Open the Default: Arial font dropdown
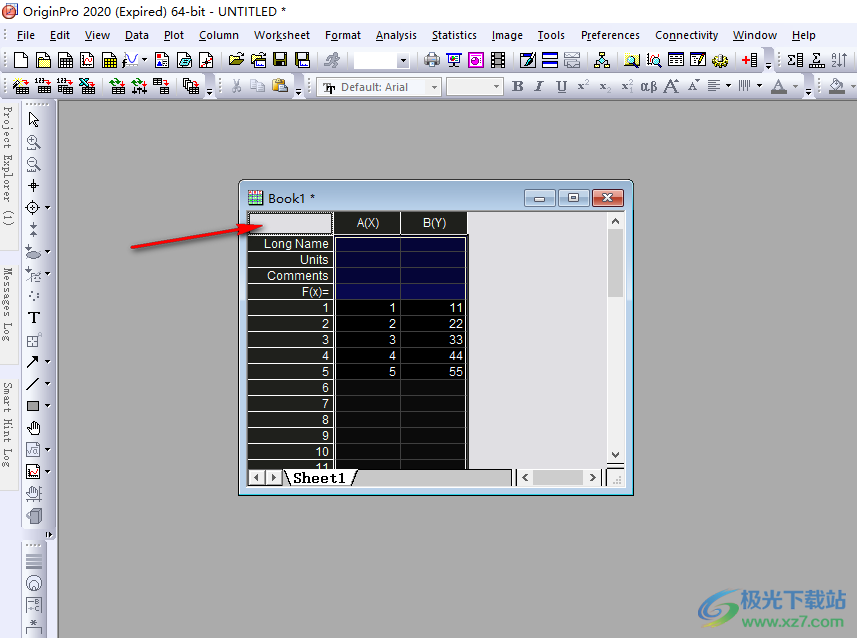The height and width of the screenshot is (638, 857). [379, 87]
